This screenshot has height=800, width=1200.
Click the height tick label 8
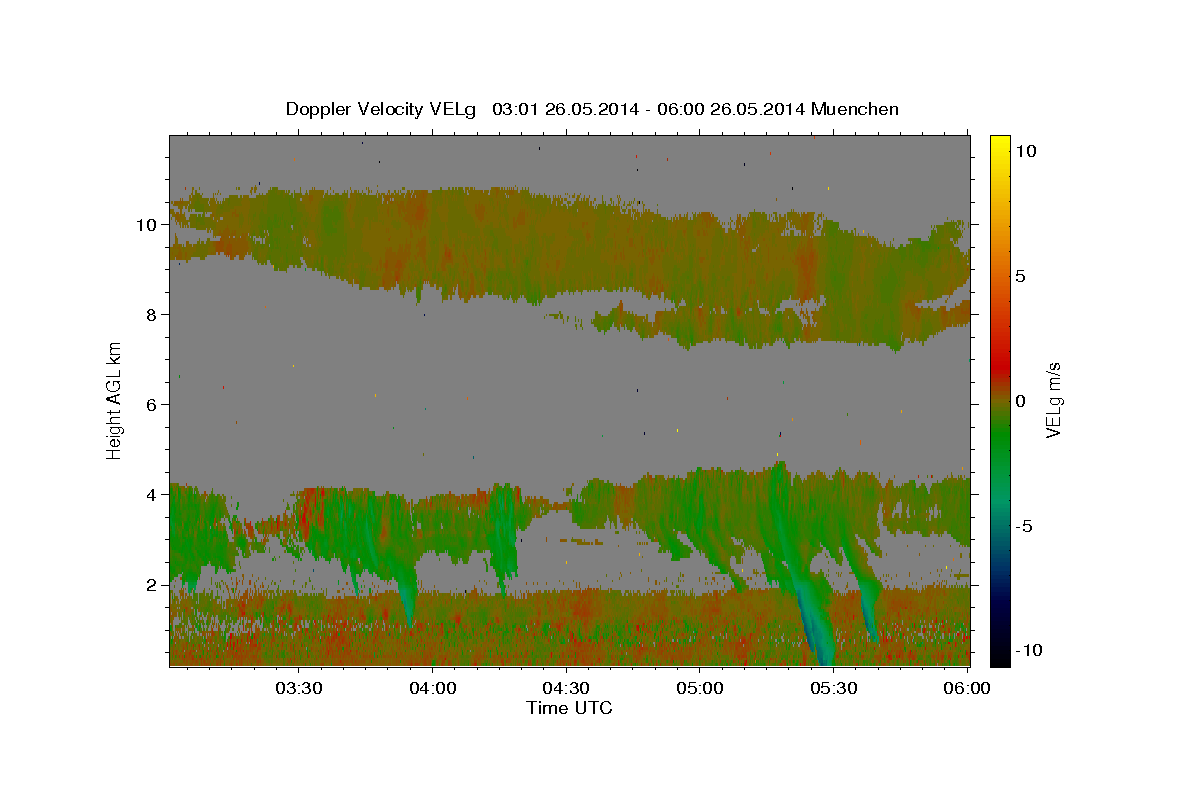pos(152,314)
